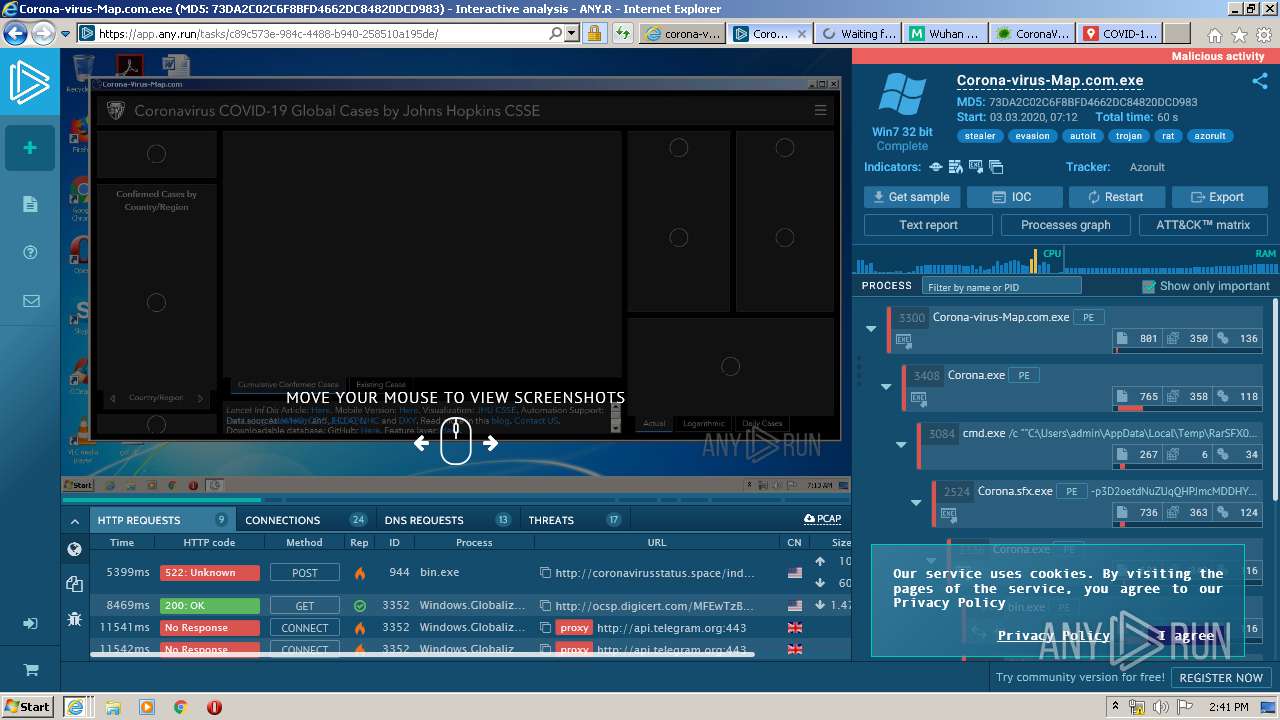Click the Restart button
Image resolution: width=1280 pixels, height=720 pixels.
(1116, 197)
